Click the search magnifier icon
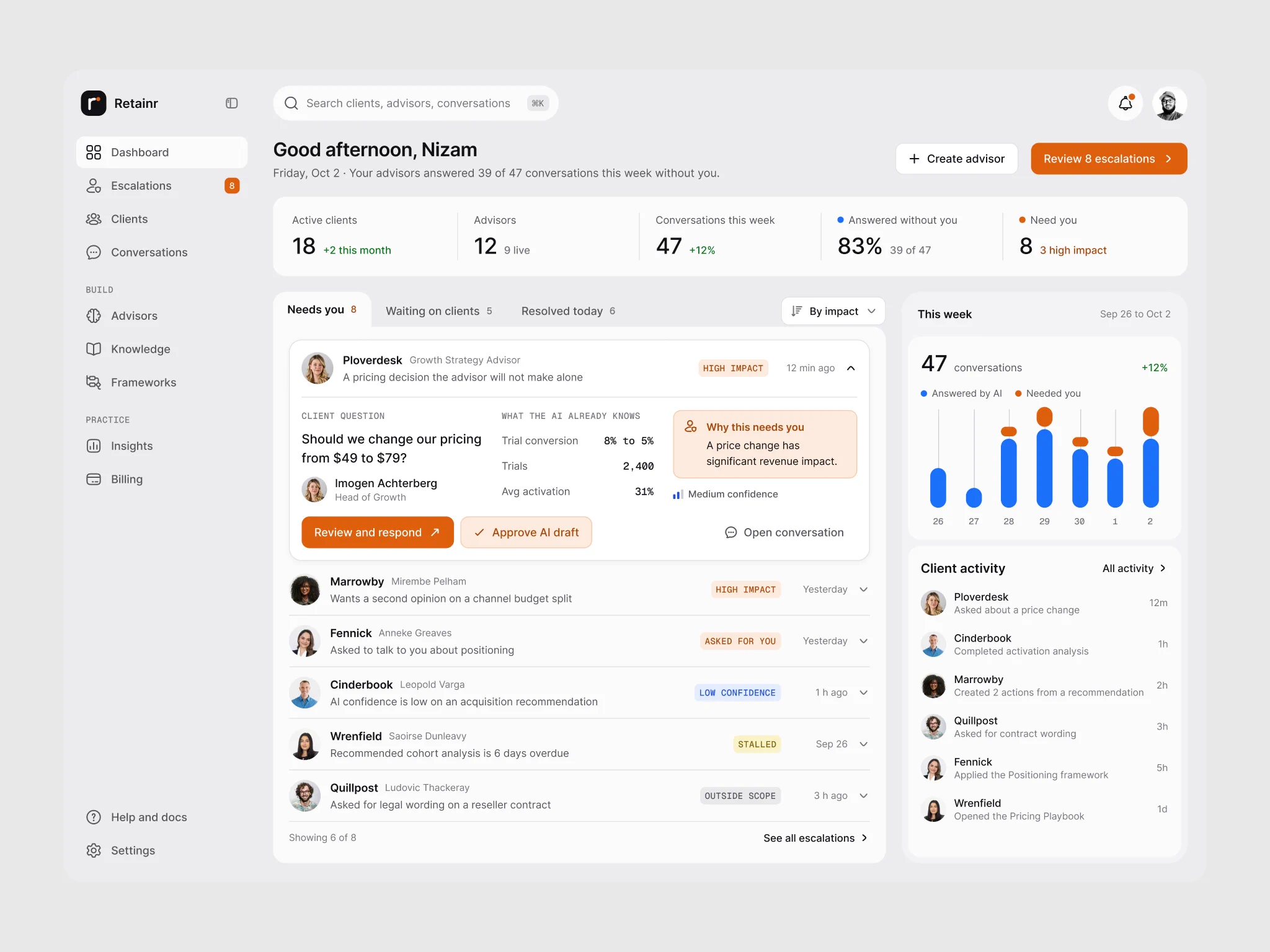This screenshot has height=952, width=1270. click(x=291, y=103)
